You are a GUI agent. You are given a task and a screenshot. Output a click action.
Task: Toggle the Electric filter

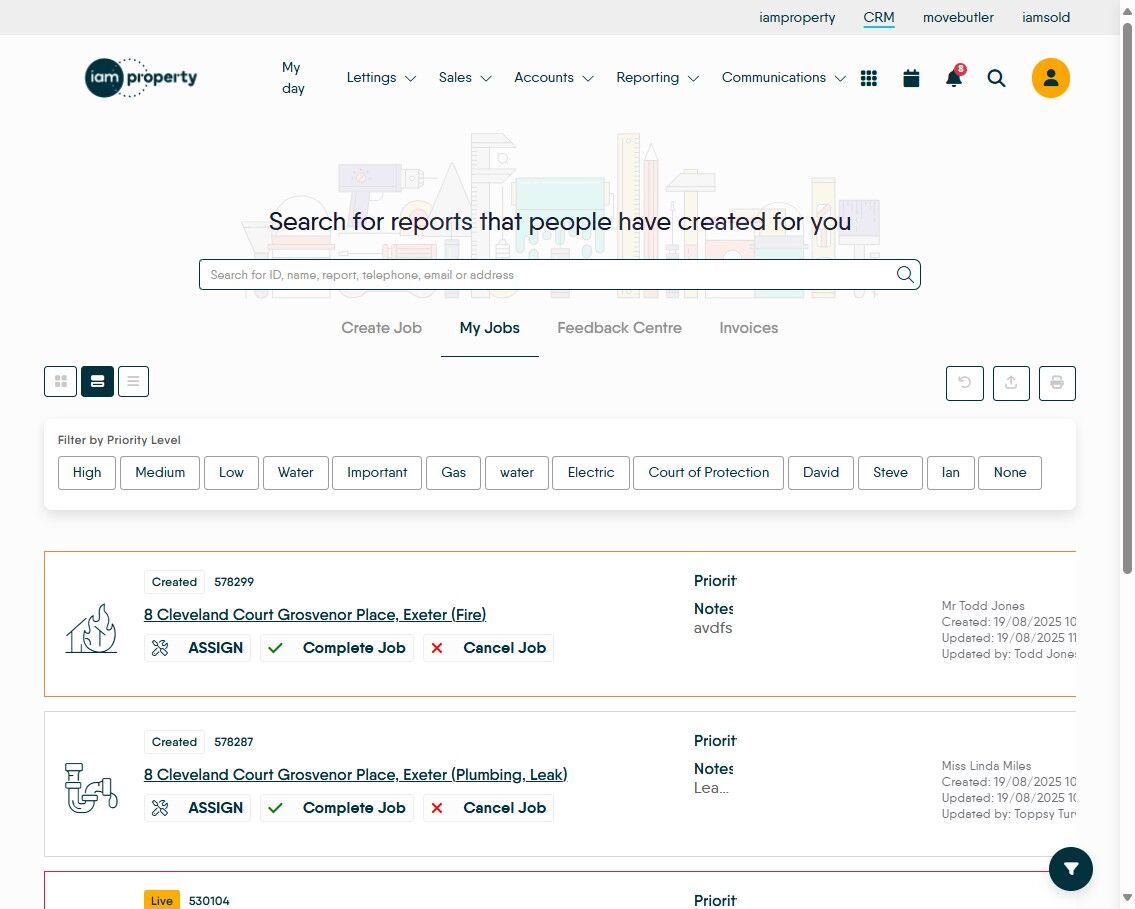tap(591, 473)
